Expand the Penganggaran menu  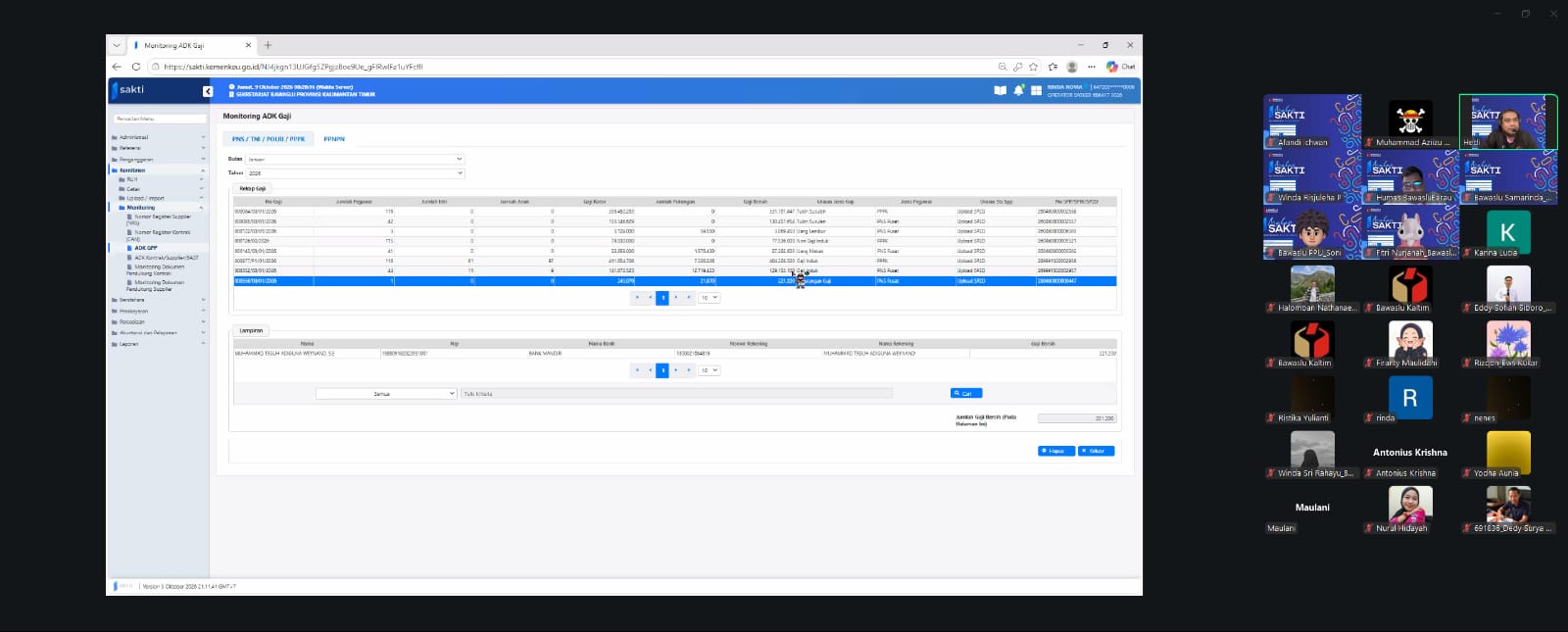coord(158,159)
